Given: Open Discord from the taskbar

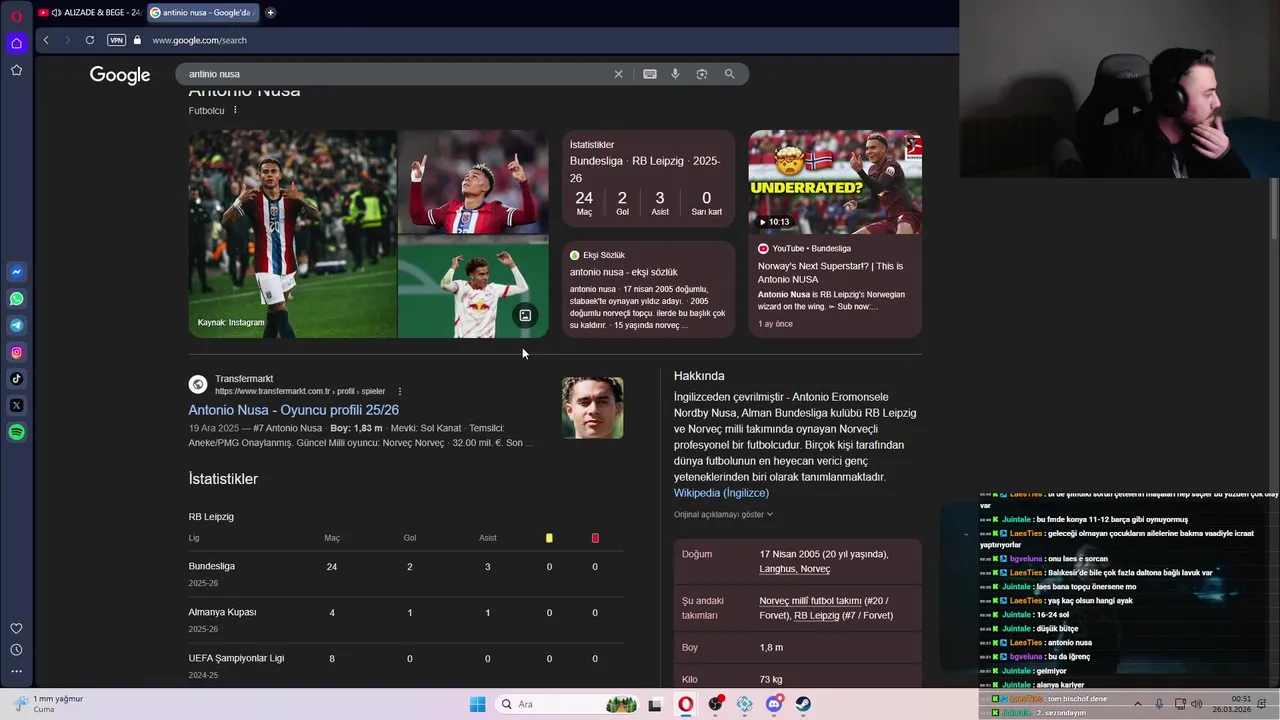Looking at the screenshot, I should click(774, 704).
